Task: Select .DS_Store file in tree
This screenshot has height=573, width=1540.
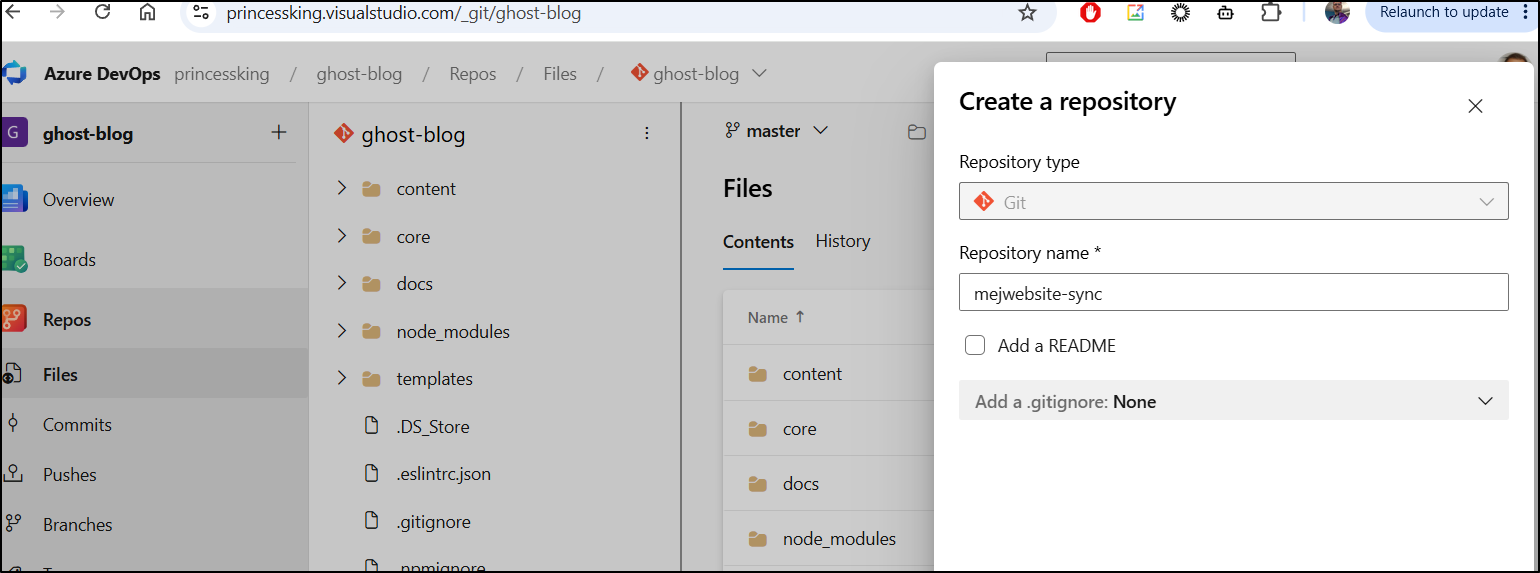Action: (432, 427)
